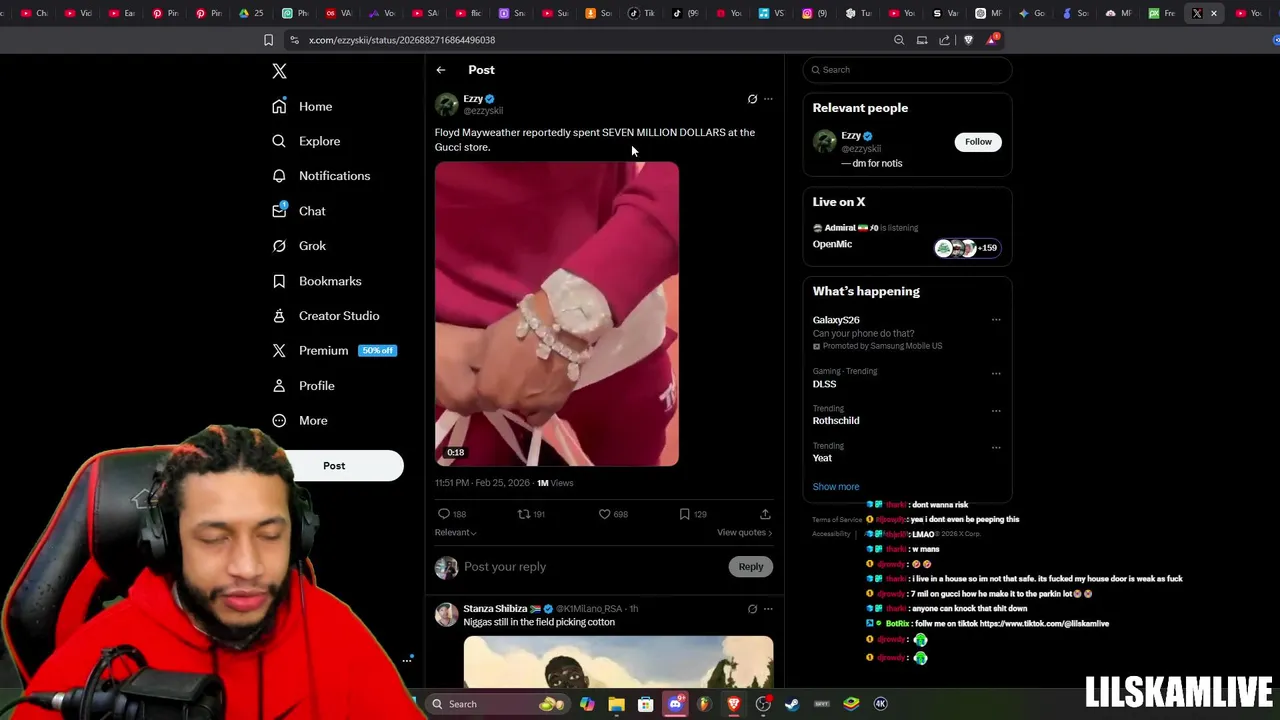Open options for Rothschild trend
This screenshot has height=720, width=1280.
[996, 410]
